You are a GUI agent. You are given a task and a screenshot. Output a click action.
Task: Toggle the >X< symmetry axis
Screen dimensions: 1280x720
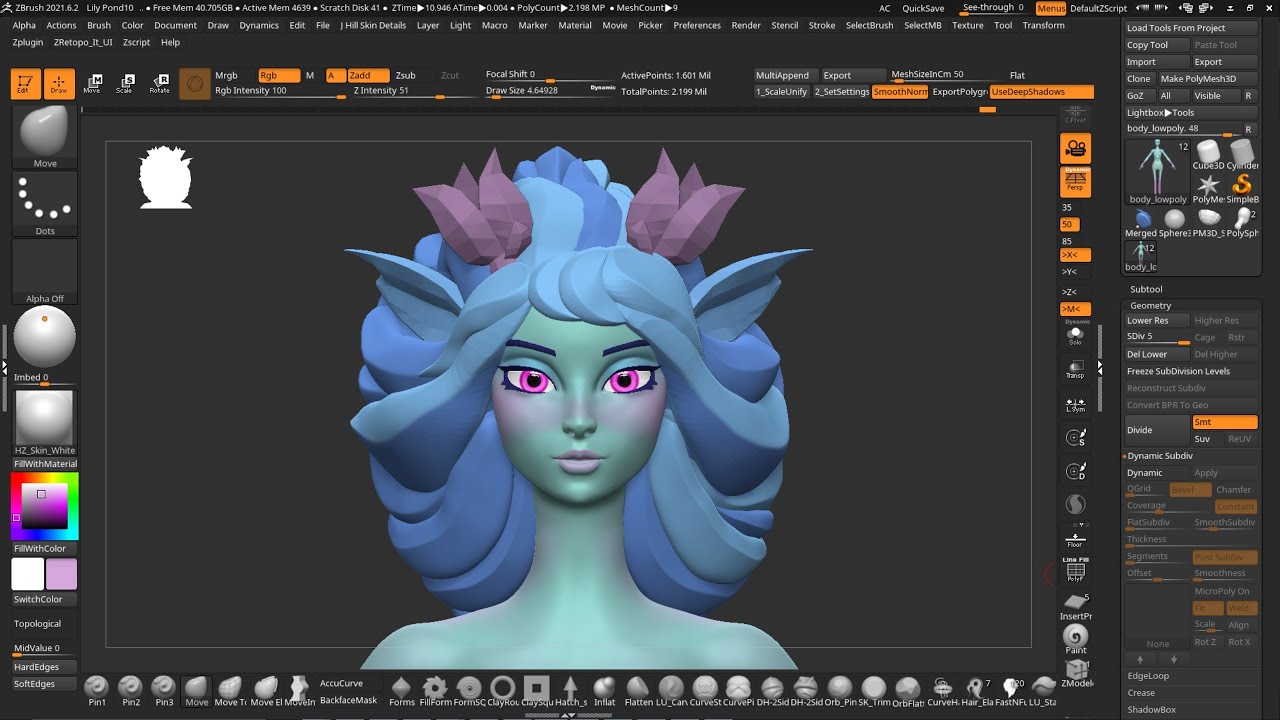tap(1076, 255)
